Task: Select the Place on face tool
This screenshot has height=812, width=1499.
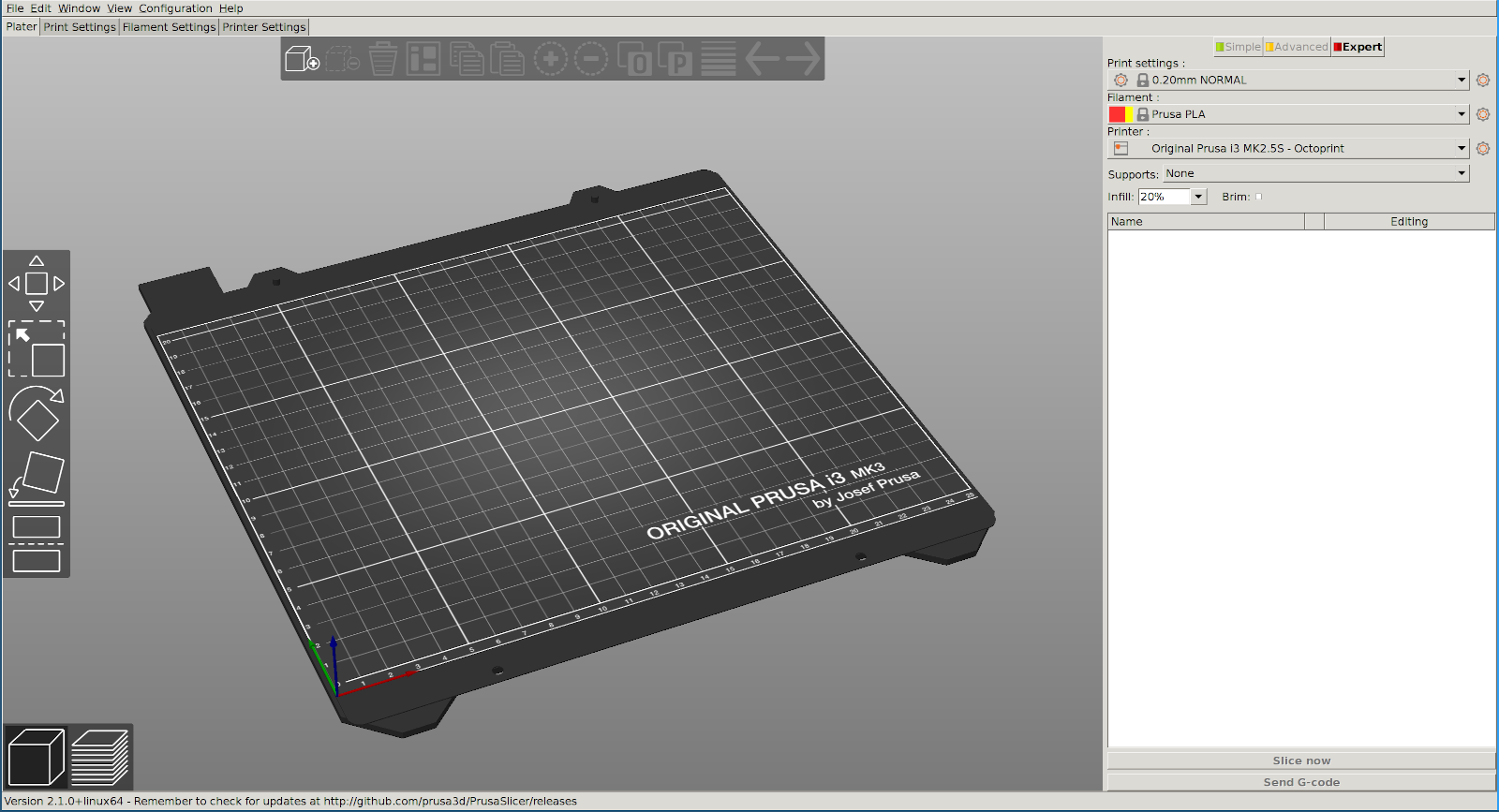Action: pyautogui.click(x=37, y=479)
